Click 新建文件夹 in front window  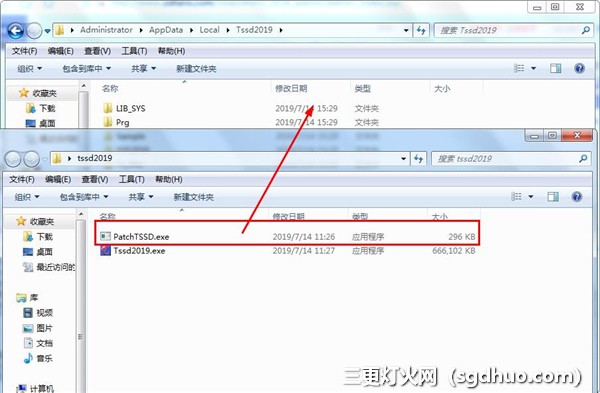click(193, 197)
